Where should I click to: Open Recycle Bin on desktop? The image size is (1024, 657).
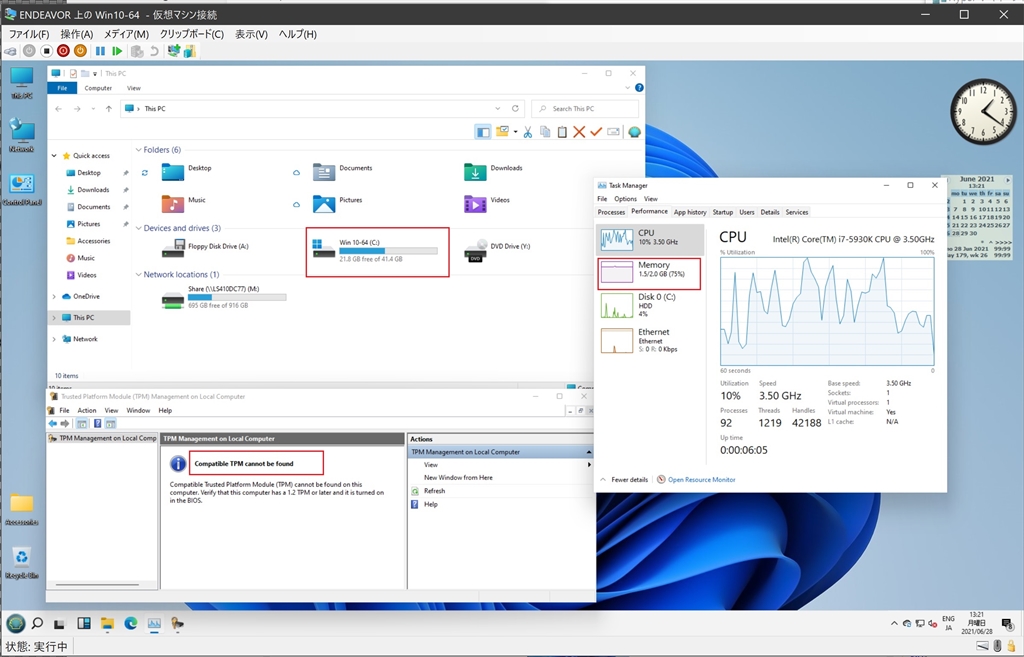click(x=22, y=563)
